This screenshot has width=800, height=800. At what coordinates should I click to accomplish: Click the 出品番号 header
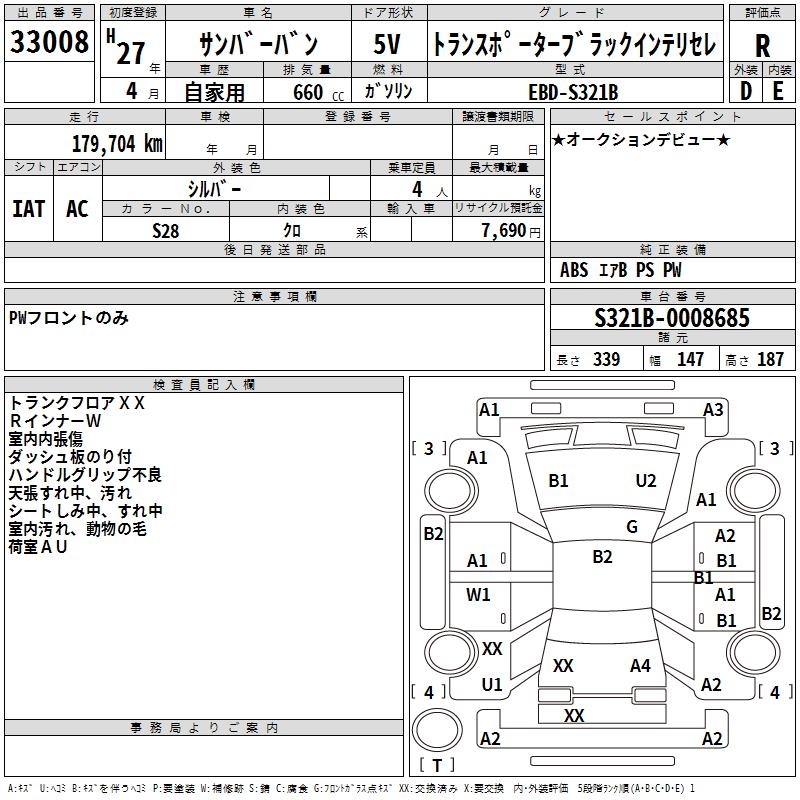pos(49,13)
